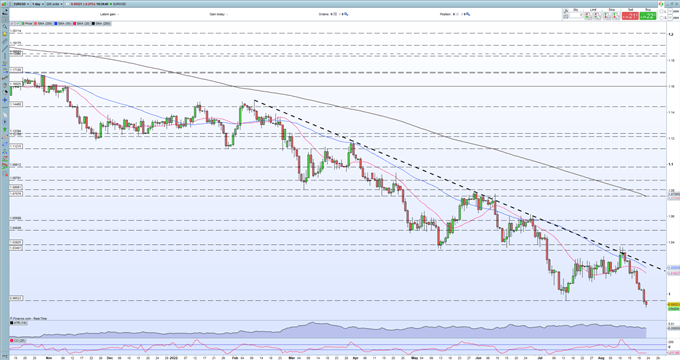Select the lower radio button near pips field
This screenshot has height=360, width=680.
pyautogui.click(x=661, y=18)
